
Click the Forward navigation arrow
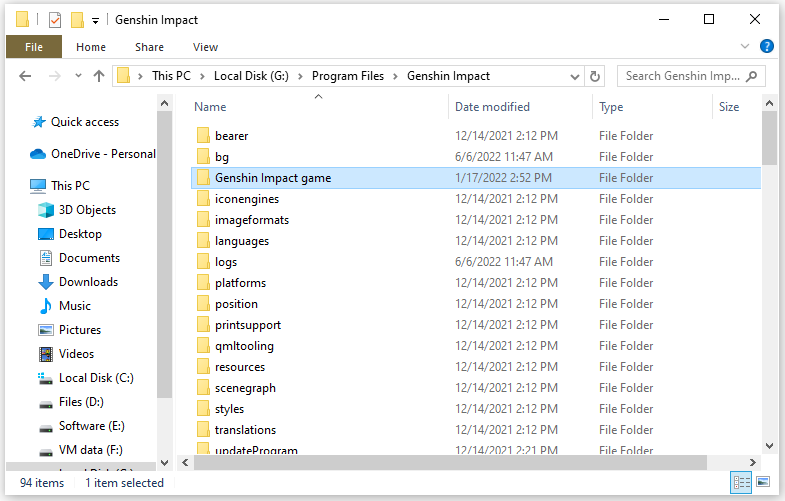click(55, 76)
